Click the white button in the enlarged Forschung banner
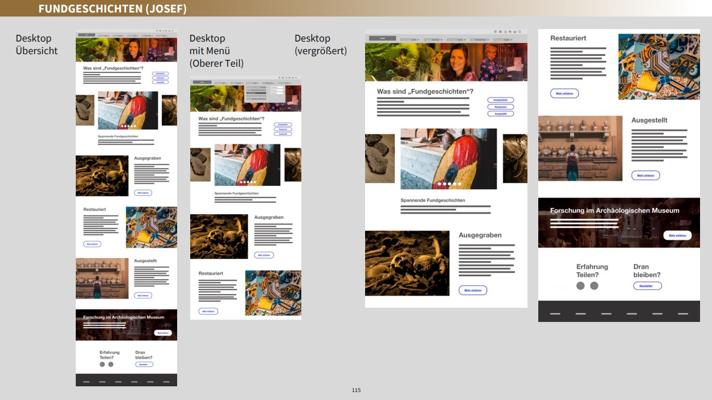Viewport: 712px width, 400px height. tap(677, 236)
